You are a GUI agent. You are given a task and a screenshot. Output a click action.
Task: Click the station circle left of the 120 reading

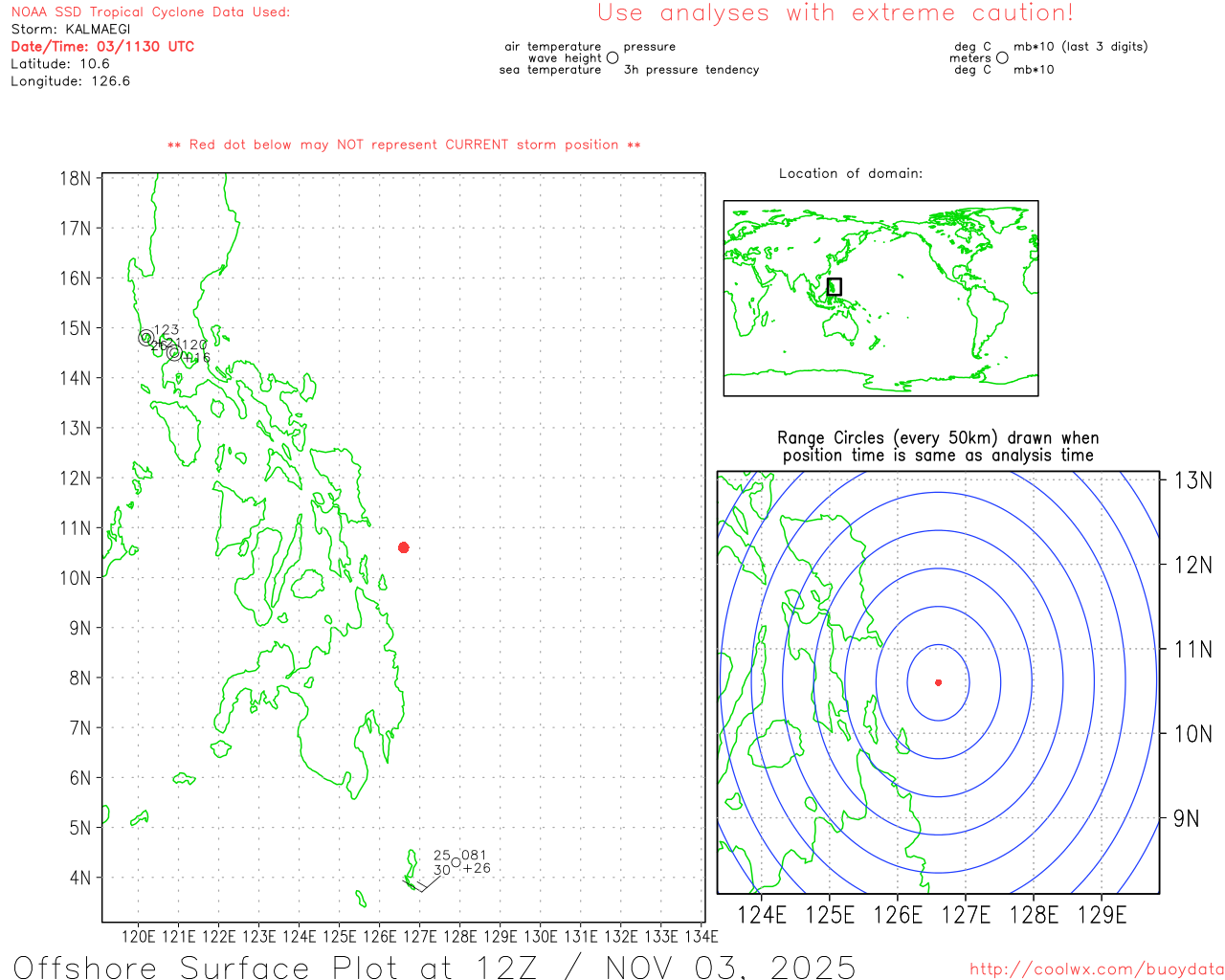(174, 353)
